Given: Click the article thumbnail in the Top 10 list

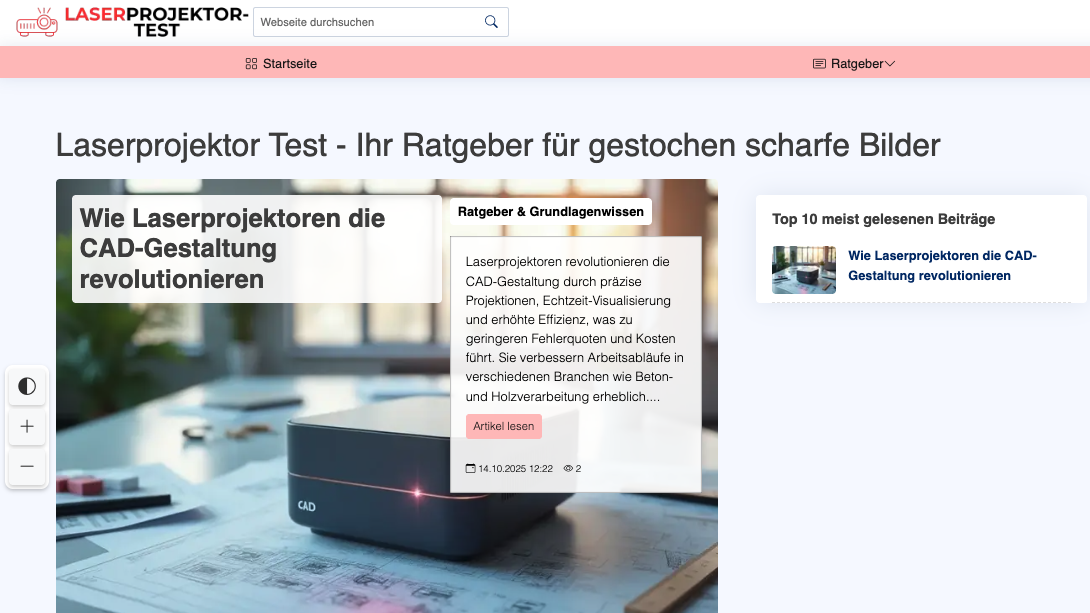Looking at the screenshot, I should pyautogui.click(x=803, y=270).
